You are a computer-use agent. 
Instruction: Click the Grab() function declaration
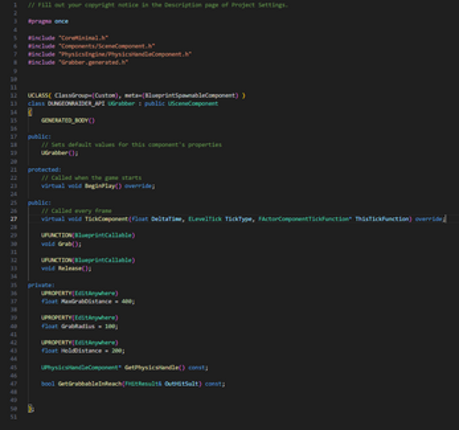(69, 244)
